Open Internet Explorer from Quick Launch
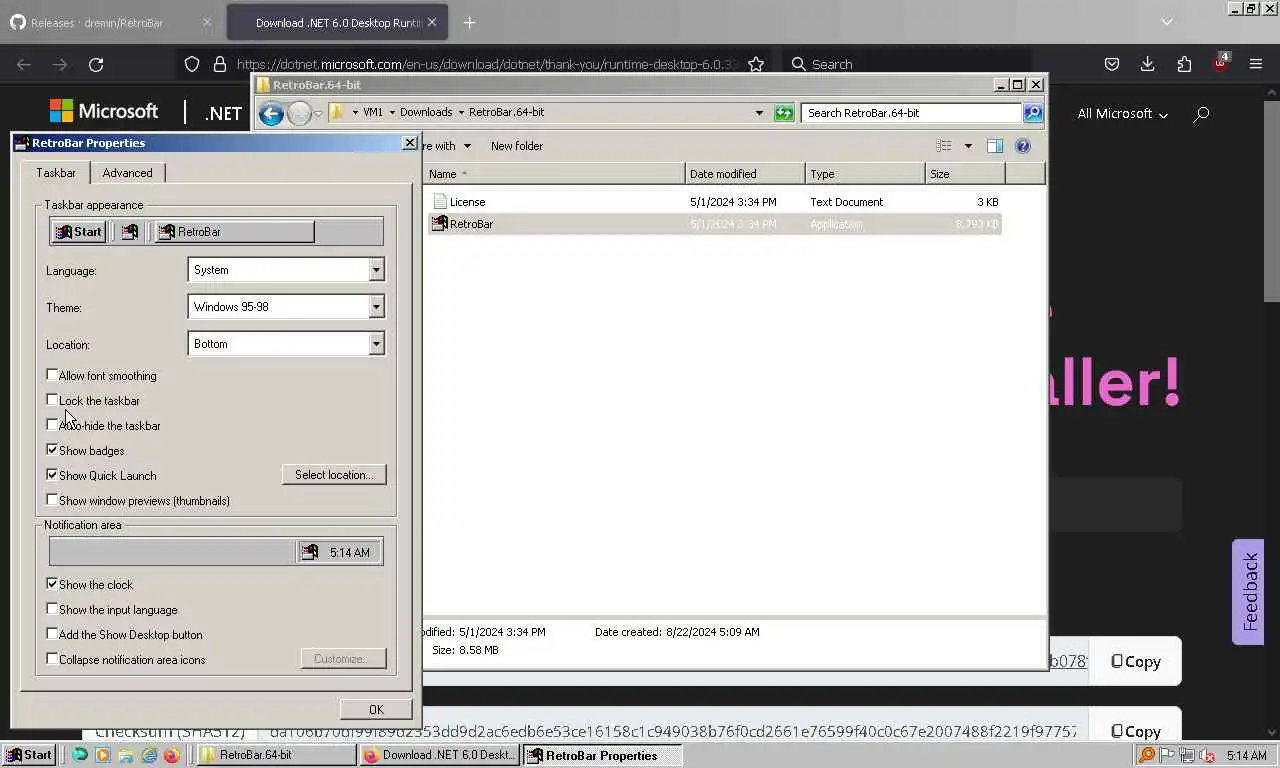The height and width of the screenshot is (768, 1280). click(149, 755)
